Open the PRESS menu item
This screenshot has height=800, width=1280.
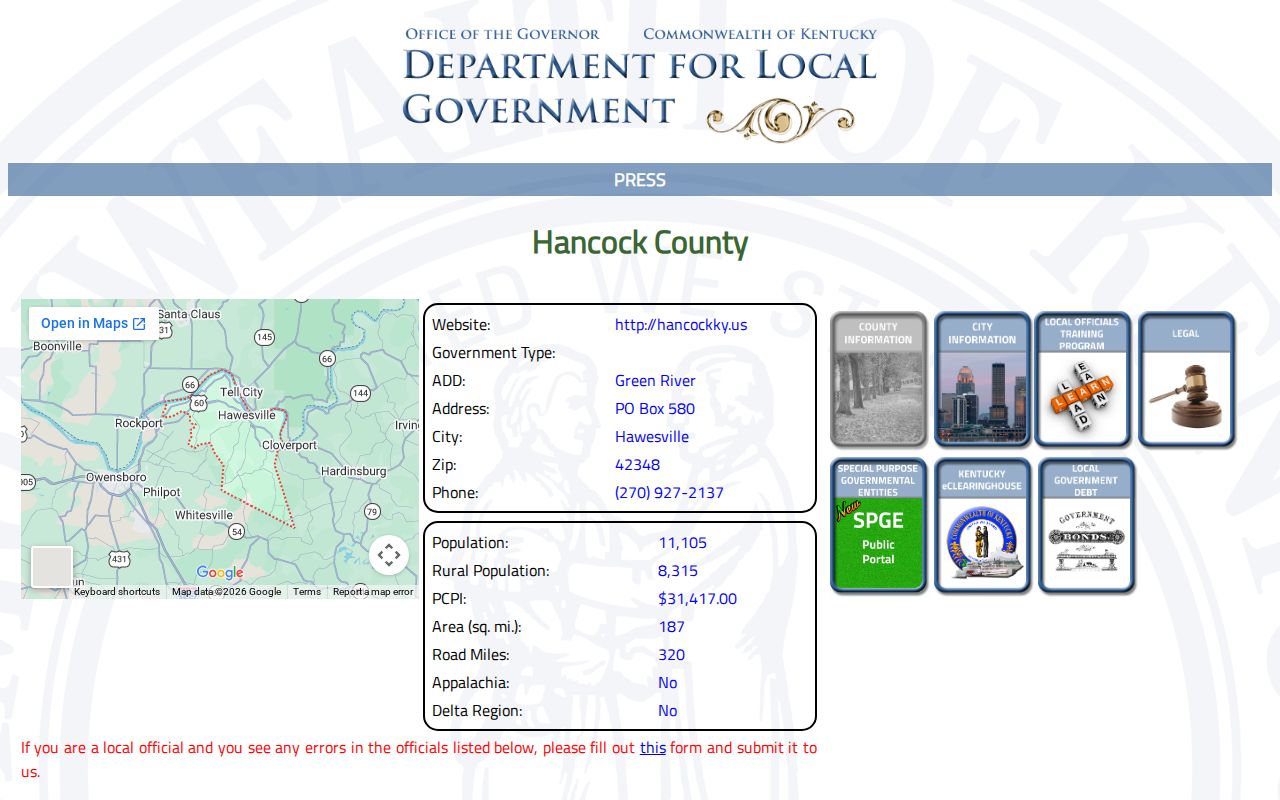coord(640,180)
